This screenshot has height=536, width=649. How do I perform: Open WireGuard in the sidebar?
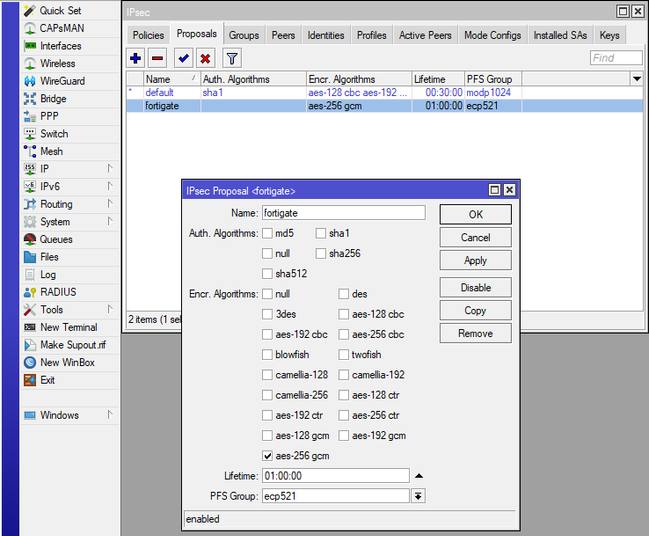coord(62,81)
